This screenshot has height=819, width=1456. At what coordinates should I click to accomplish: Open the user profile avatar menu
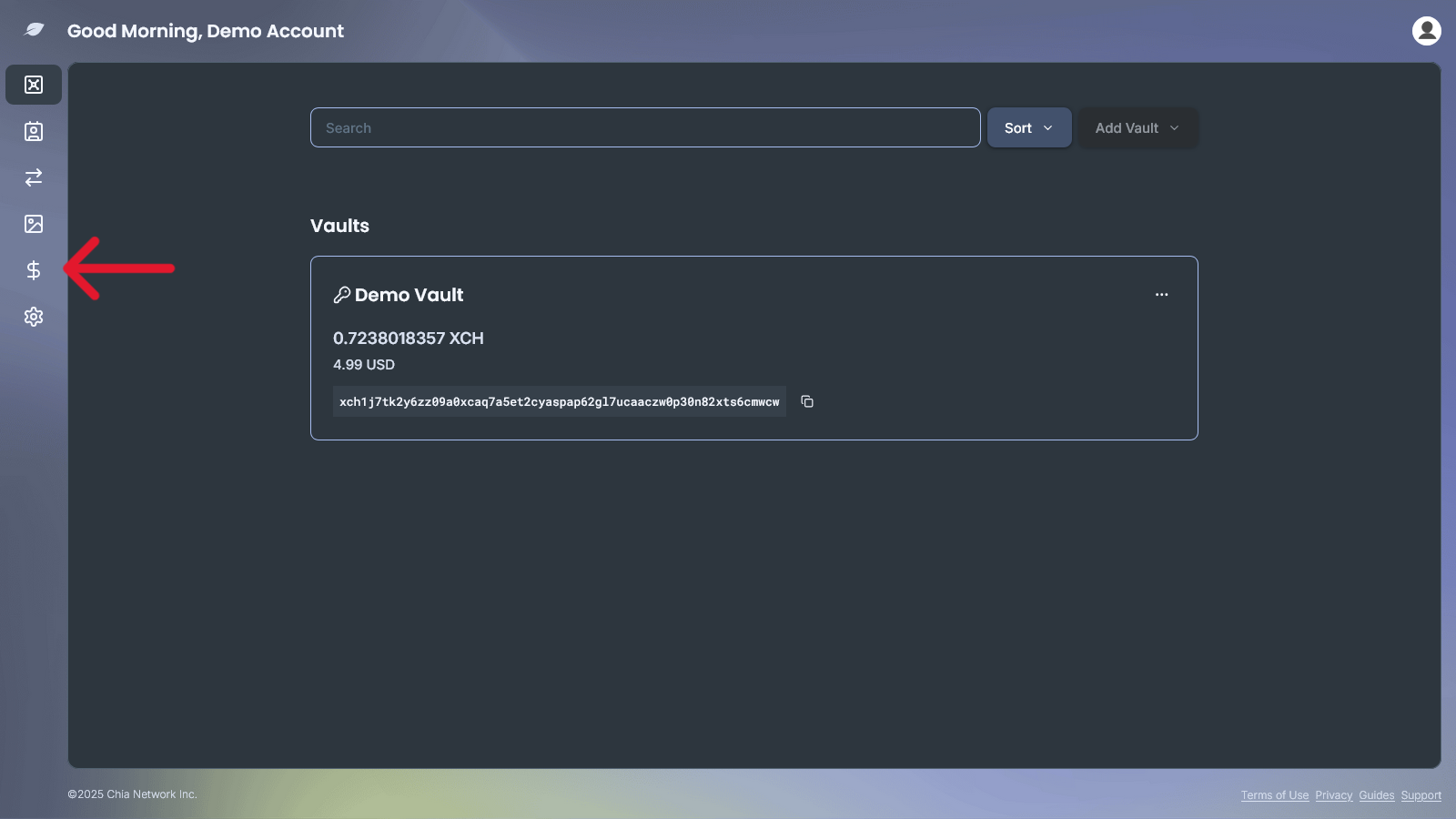[x=1426, y=31]
